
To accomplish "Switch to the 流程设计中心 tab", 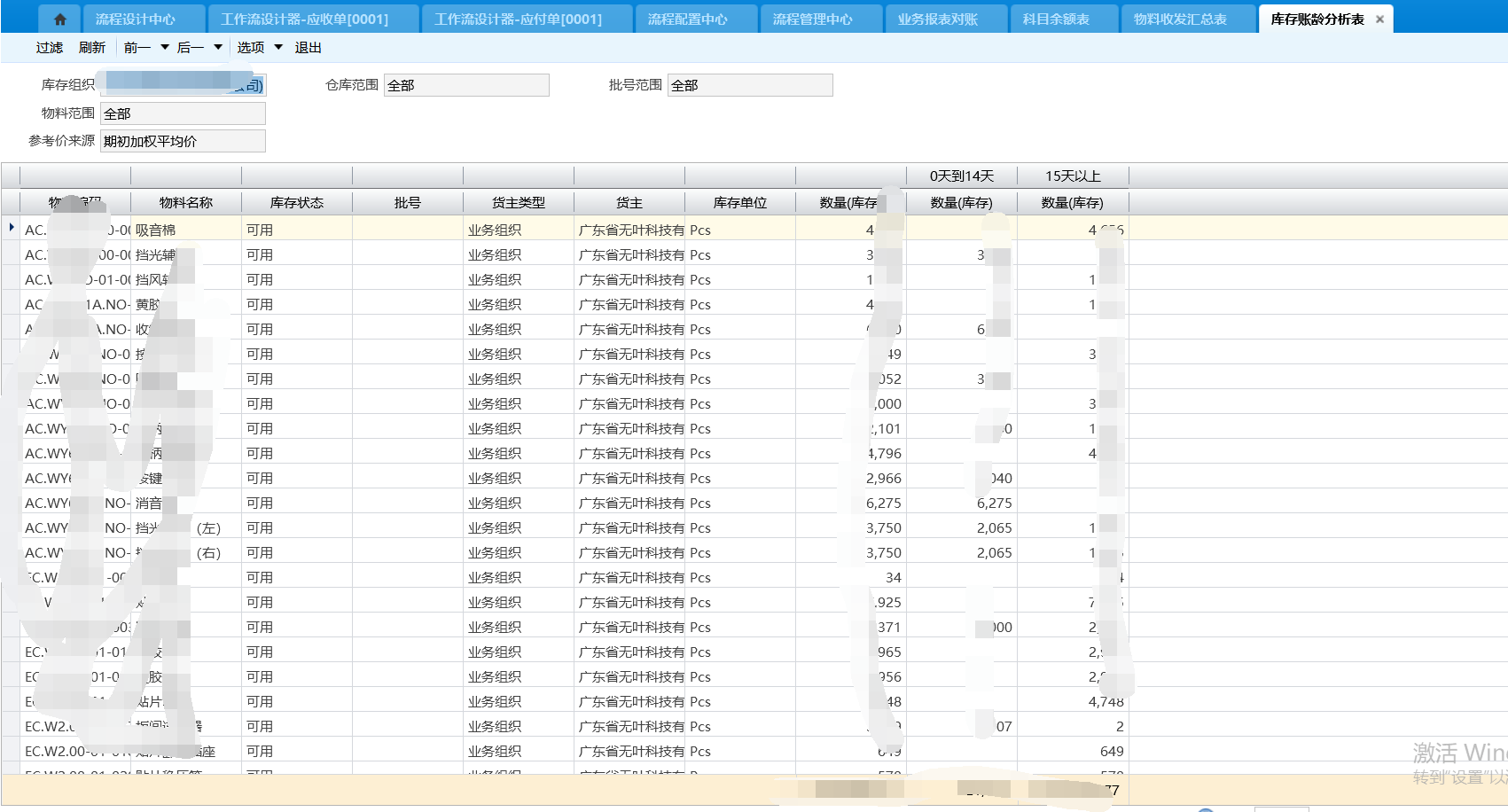I will point(136,19).
